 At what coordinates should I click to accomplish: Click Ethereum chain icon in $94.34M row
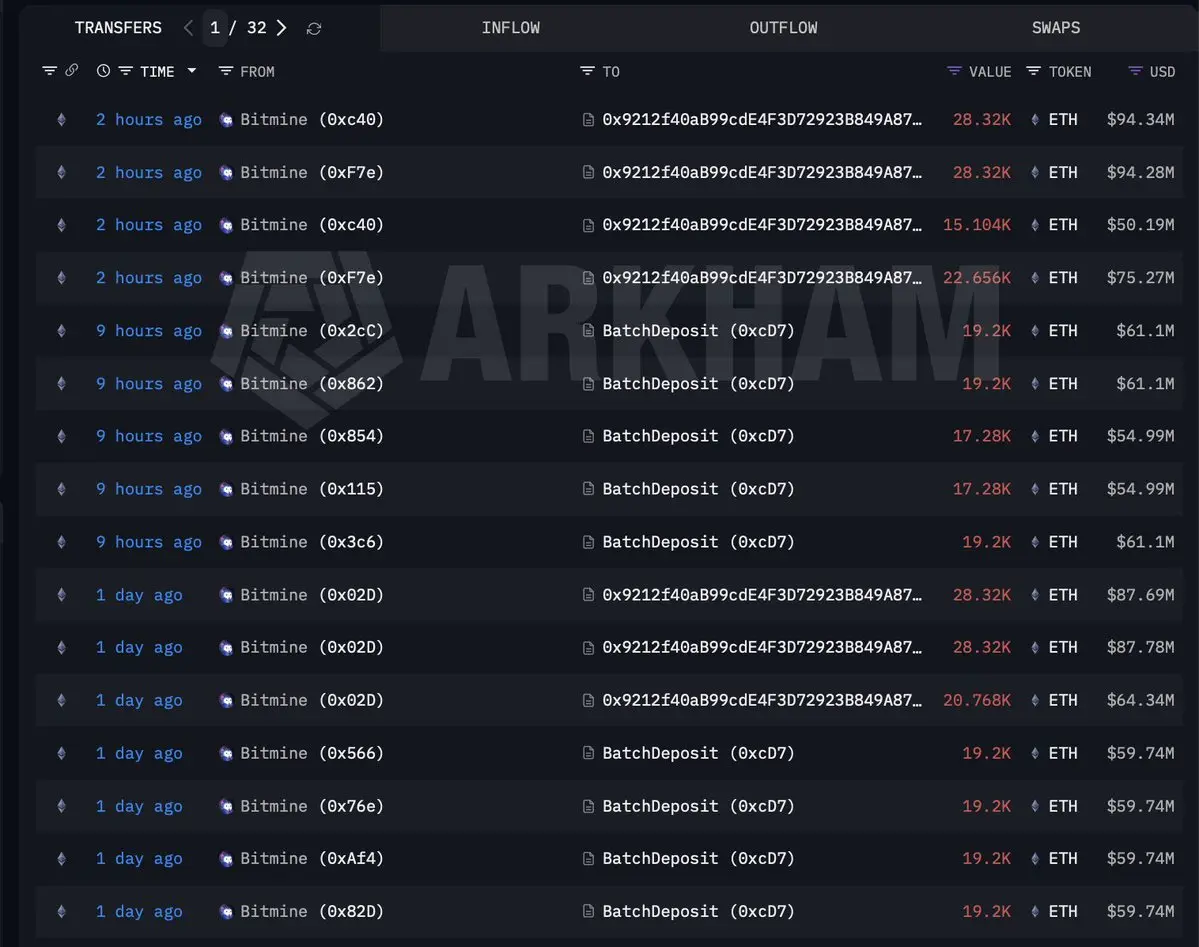61,119
